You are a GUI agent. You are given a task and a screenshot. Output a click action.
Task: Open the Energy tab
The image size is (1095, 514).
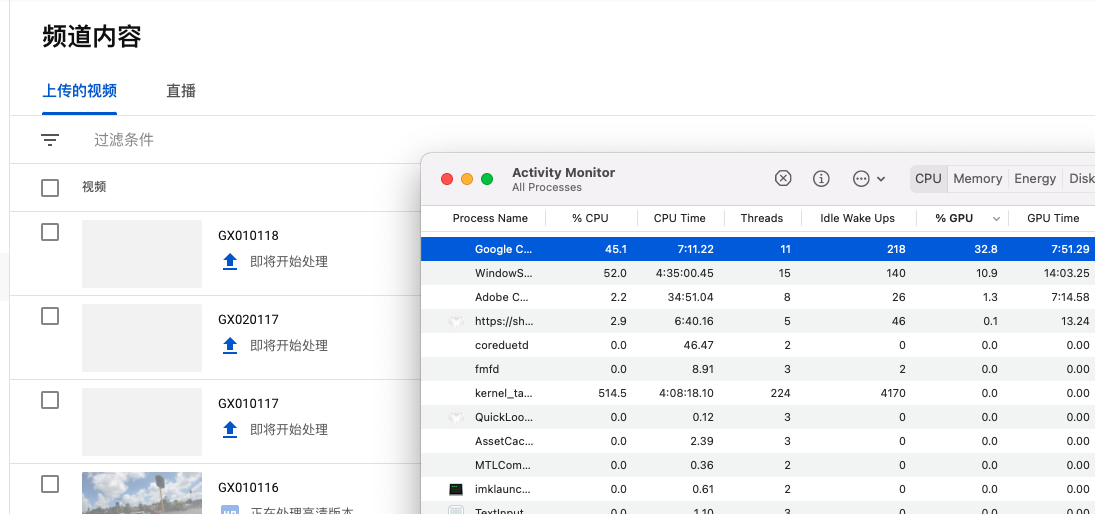[1034, 178]
